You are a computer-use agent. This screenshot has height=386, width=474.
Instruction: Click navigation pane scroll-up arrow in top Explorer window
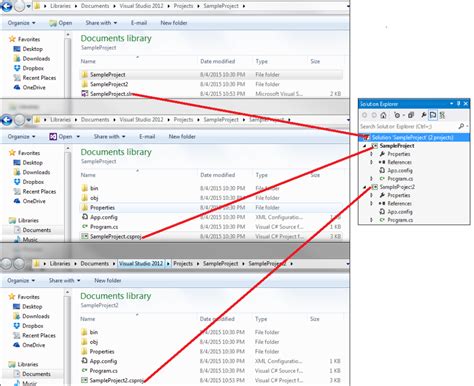click(x=68, y=35)
